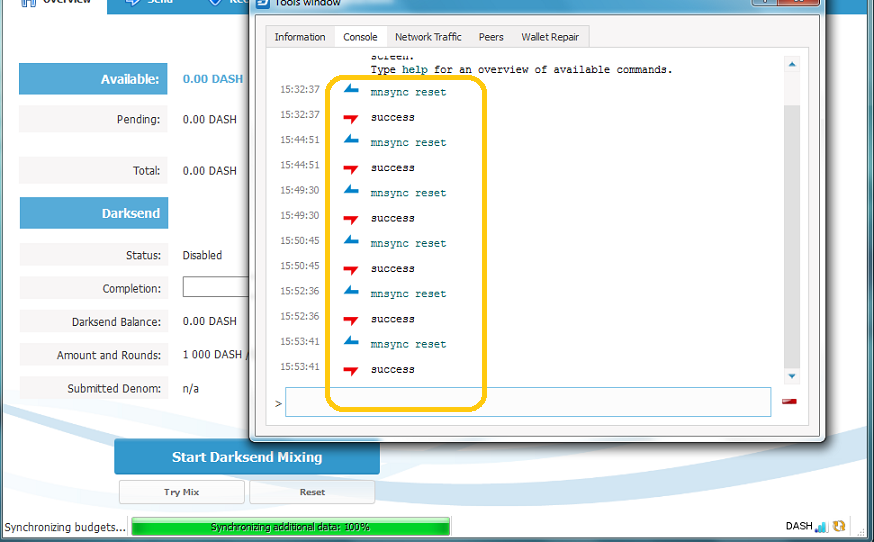The image size is (874, 542).
Task: Click the Start Darksend Mixing button
Action: 247,457
